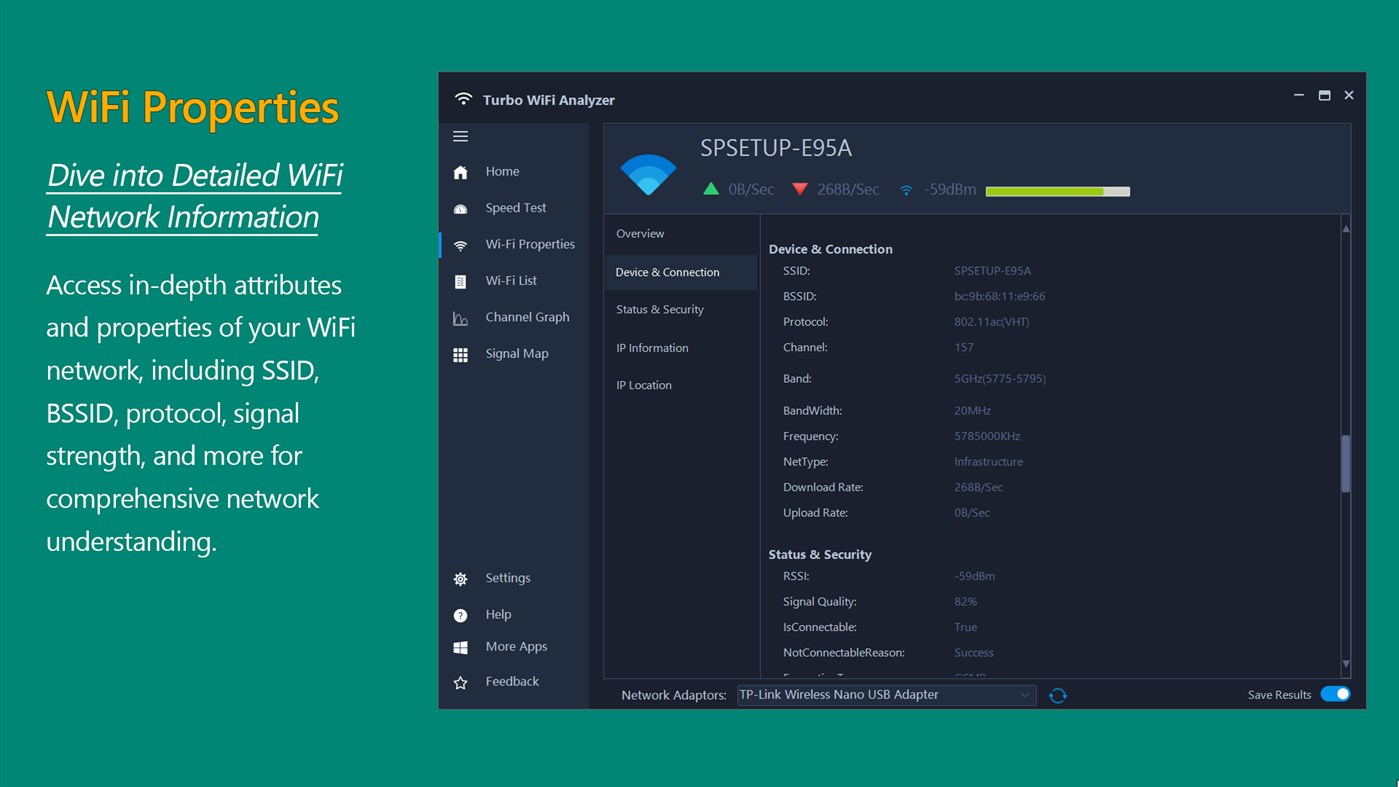
Task: Expand the IP Location section
Action: 644,384
